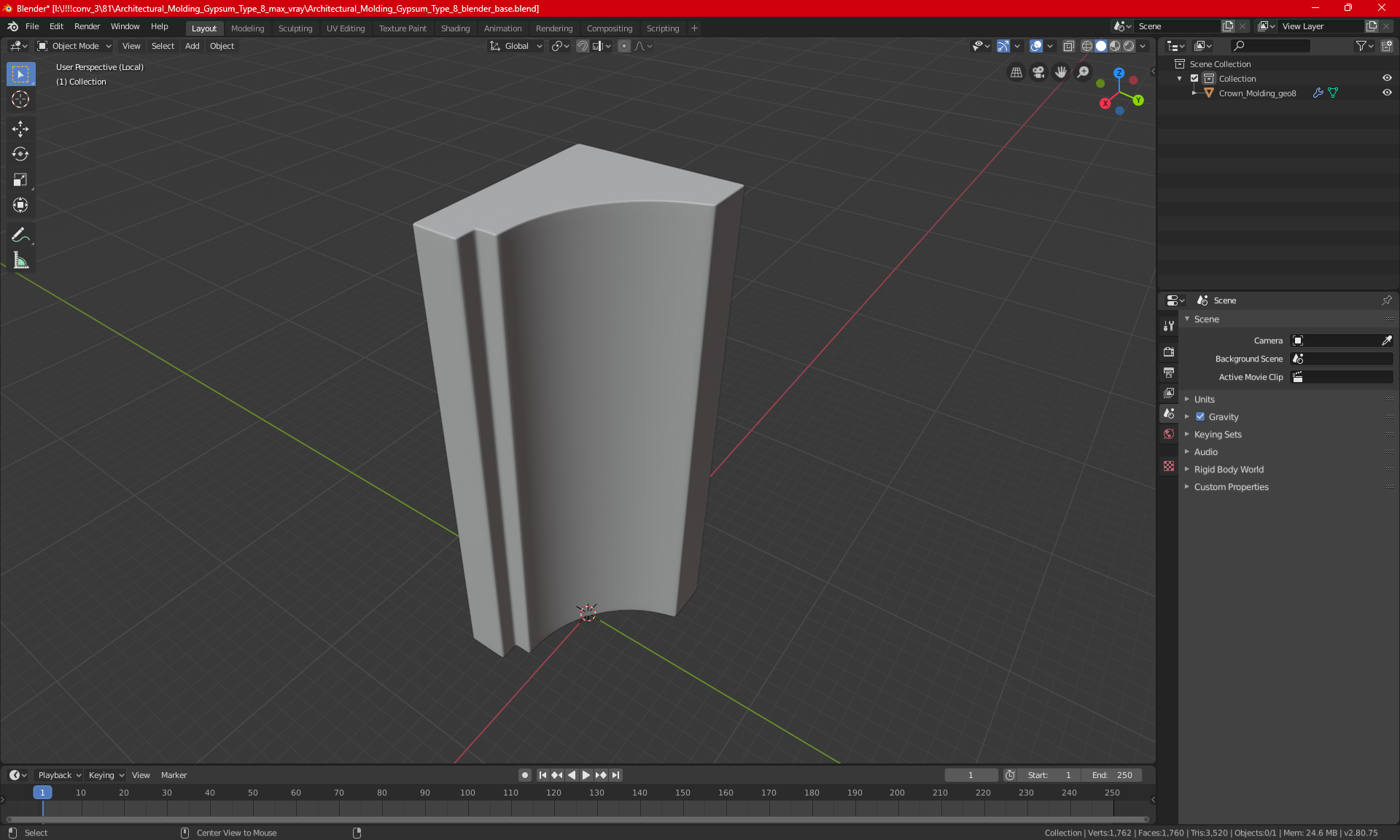1400x840 pixels.
Task: Click the pan view hand icon
Action: 1061,72
